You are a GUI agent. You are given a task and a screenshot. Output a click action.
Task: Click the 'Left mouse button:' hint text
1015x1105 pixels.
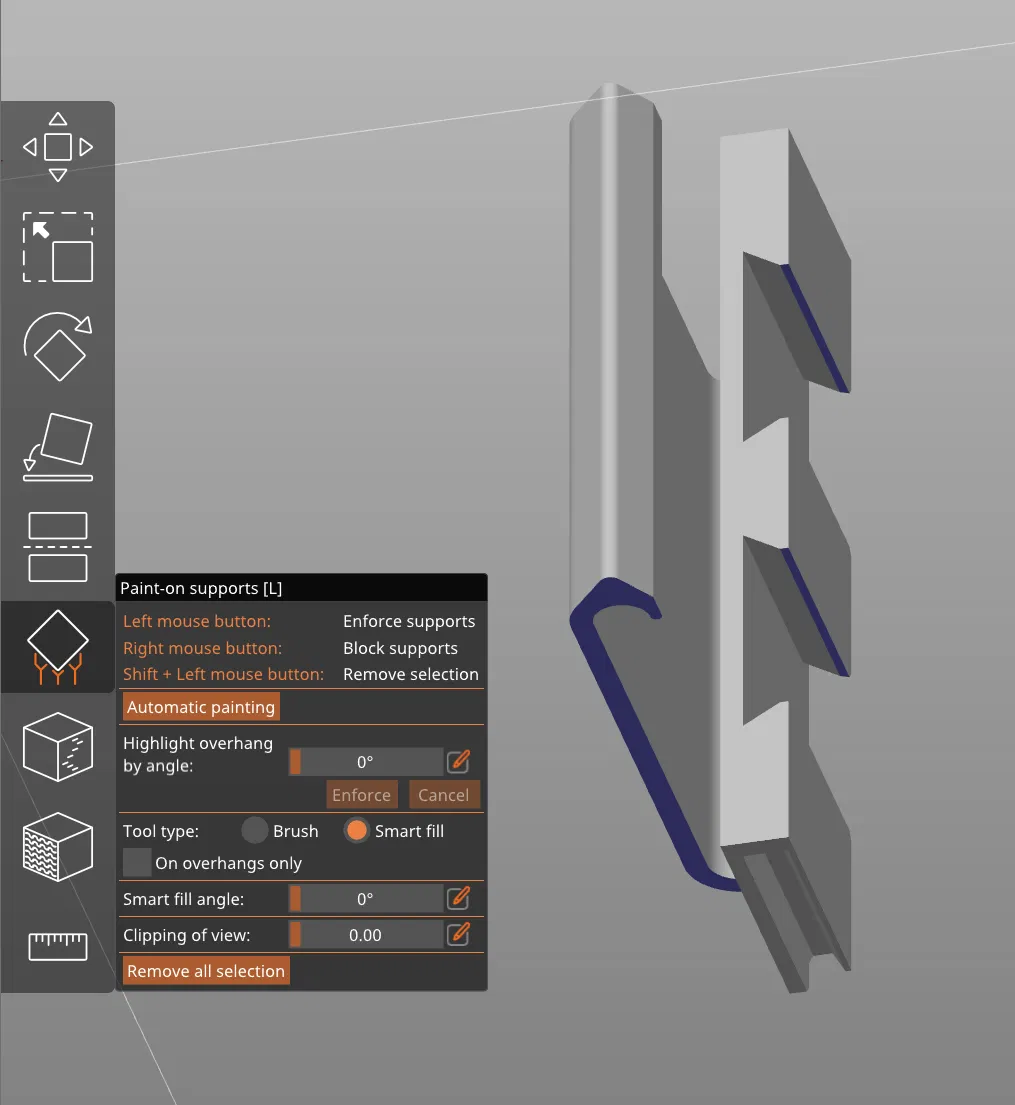(x=197, y=621)
